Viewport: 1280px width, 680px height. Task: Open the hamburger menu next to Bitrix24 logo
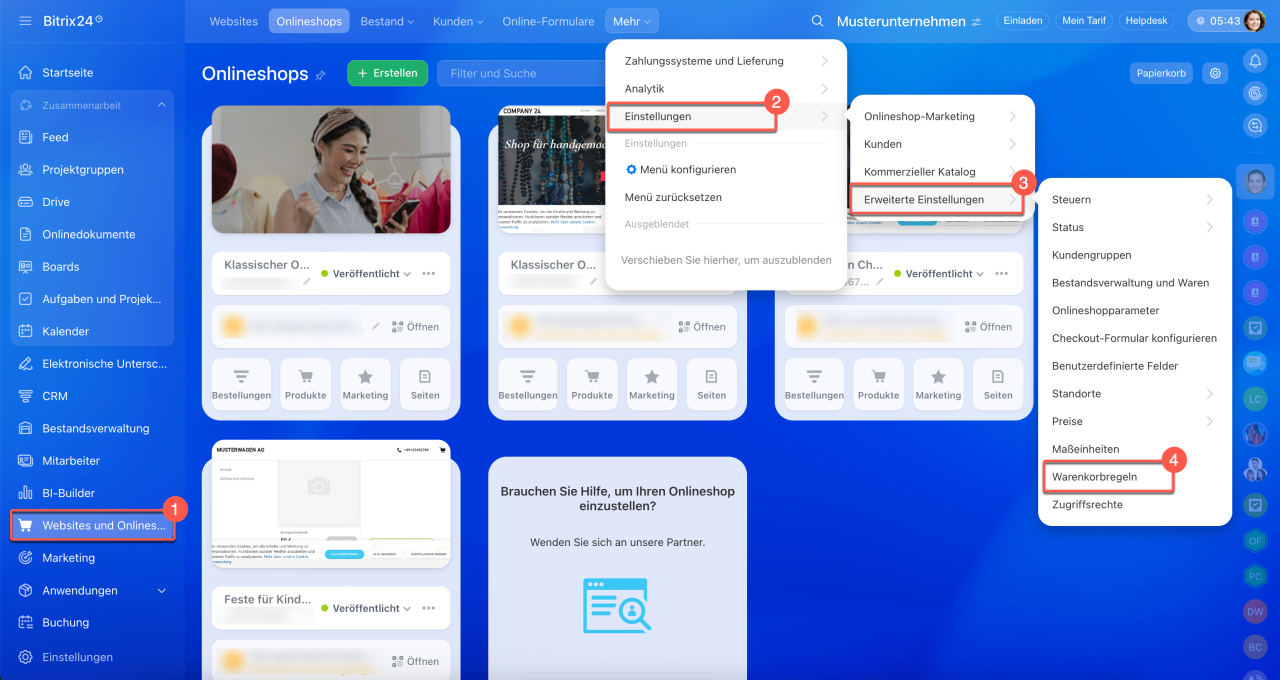point(25,21)
